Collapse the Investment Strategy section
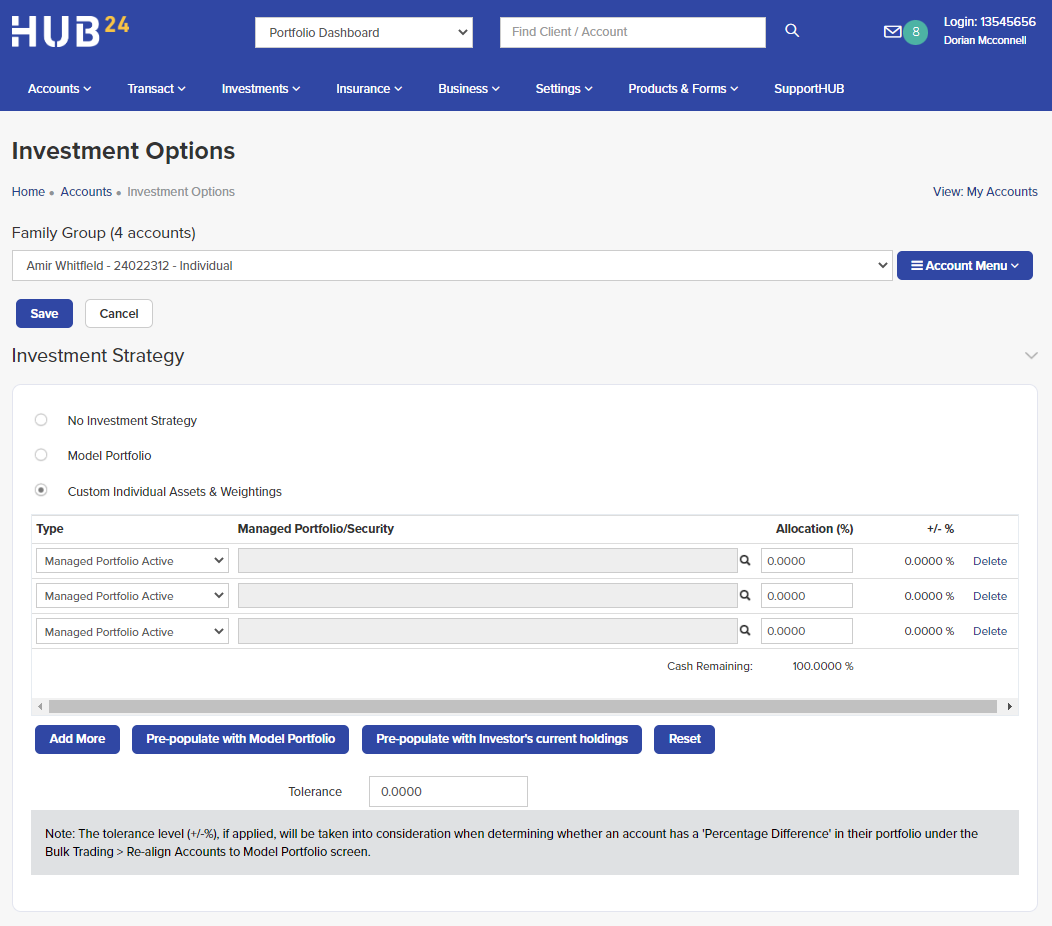 tap(1031, 355)
